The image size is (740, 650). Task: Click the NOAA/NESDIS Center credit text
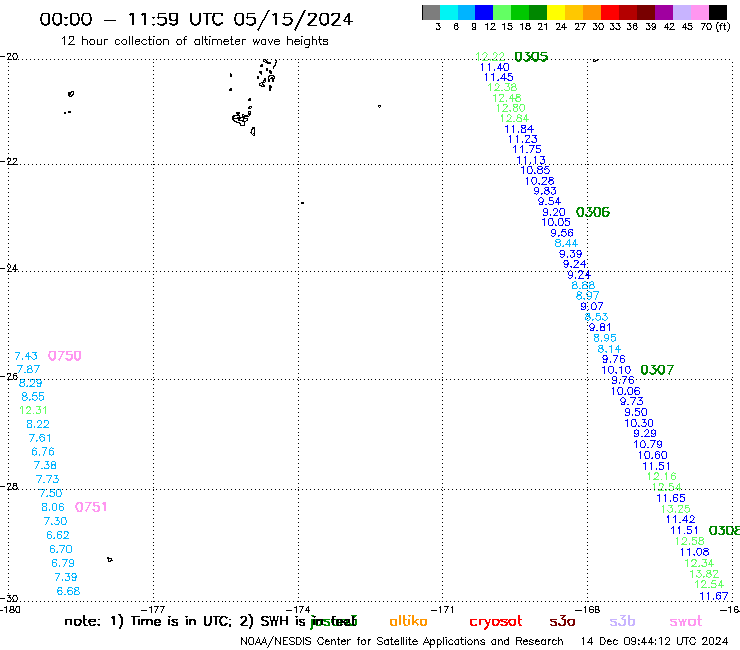(x=402, y=642)
